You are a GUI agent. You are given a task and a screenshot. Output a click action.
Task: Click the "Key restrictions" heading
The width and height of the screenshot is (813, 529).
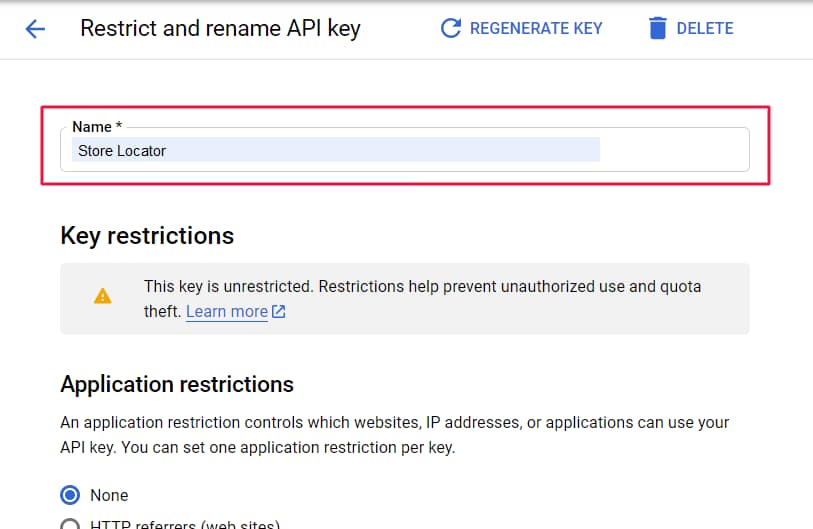click(x=147, y=236)
